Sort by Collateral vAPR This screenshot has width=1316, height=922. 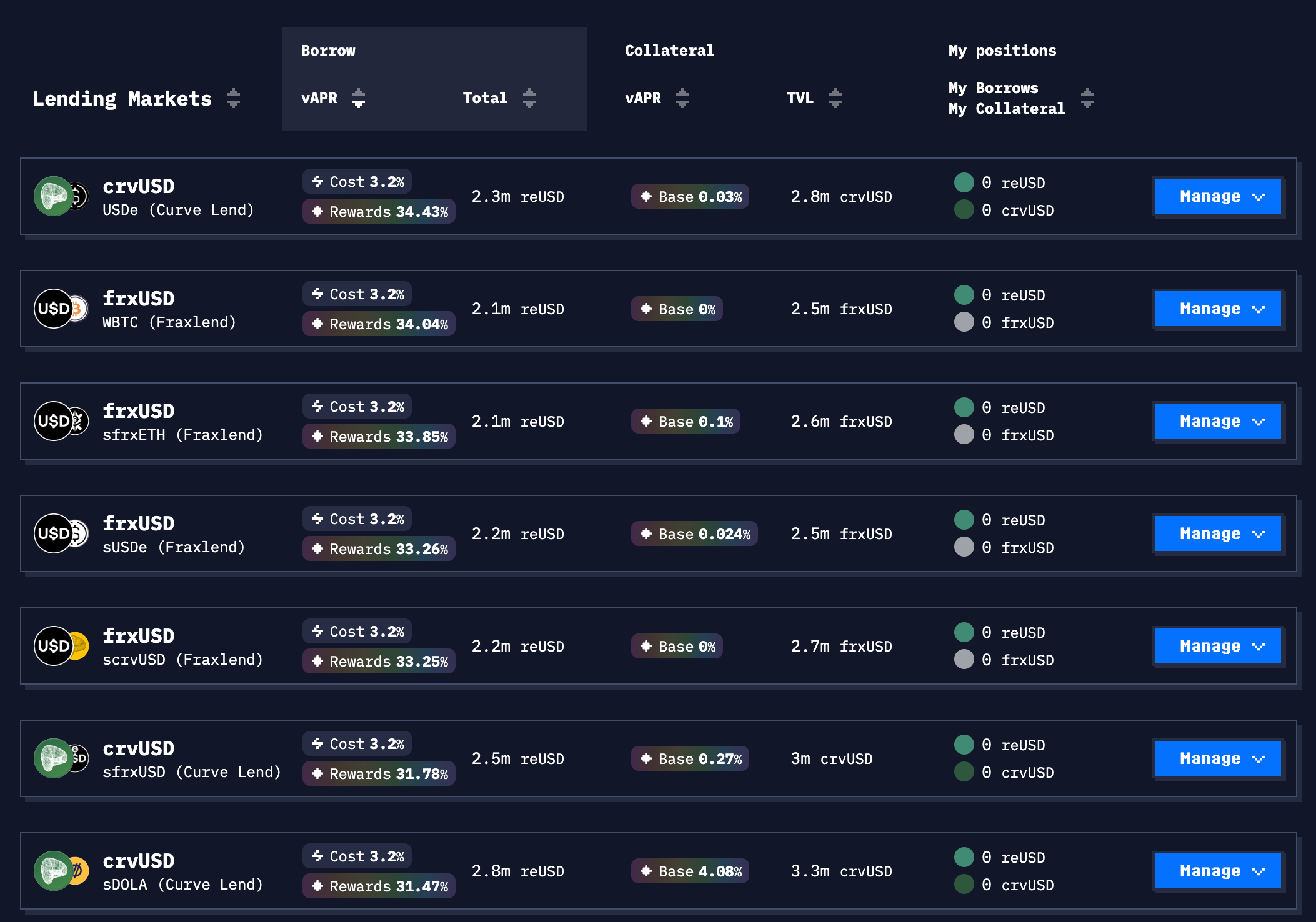[682, 98]
